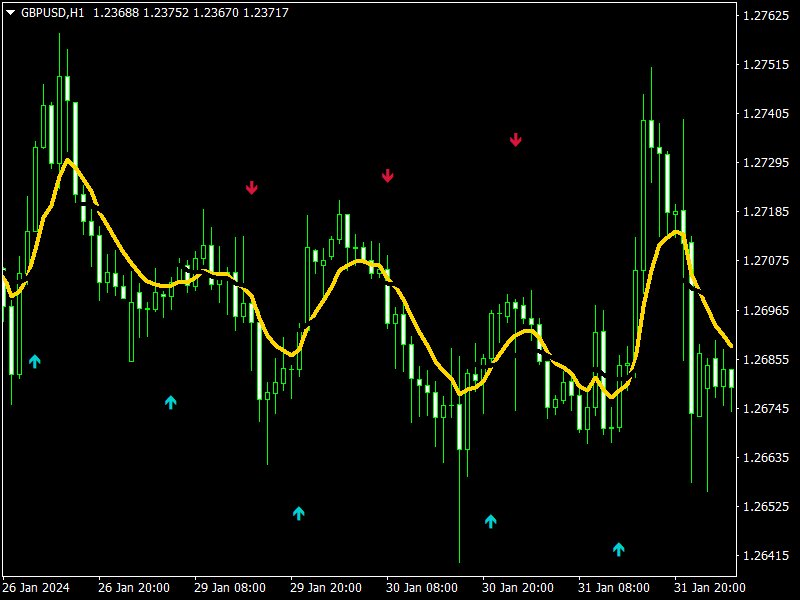800x600 pixels.
Task: Click the 1.26745 price scale label
Action: point(765,408)
